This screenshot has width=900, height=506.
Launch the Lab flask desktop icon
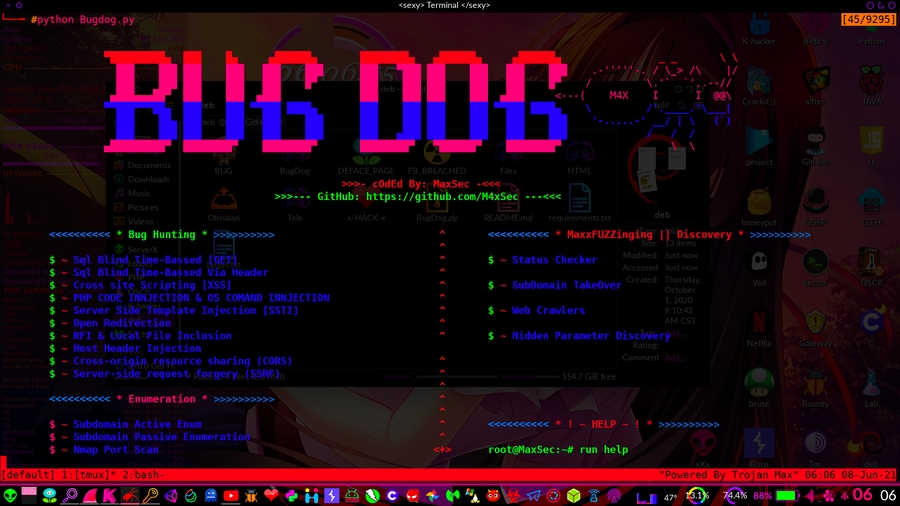click(x=871, y=384)
